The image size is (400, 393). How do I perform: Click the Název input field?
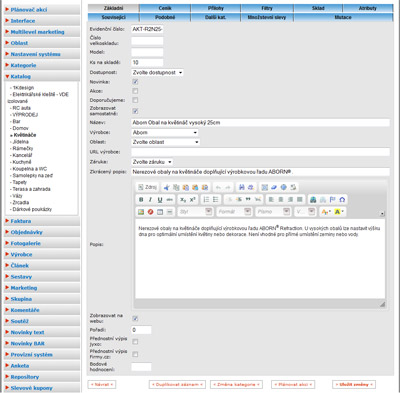(260, 123)
